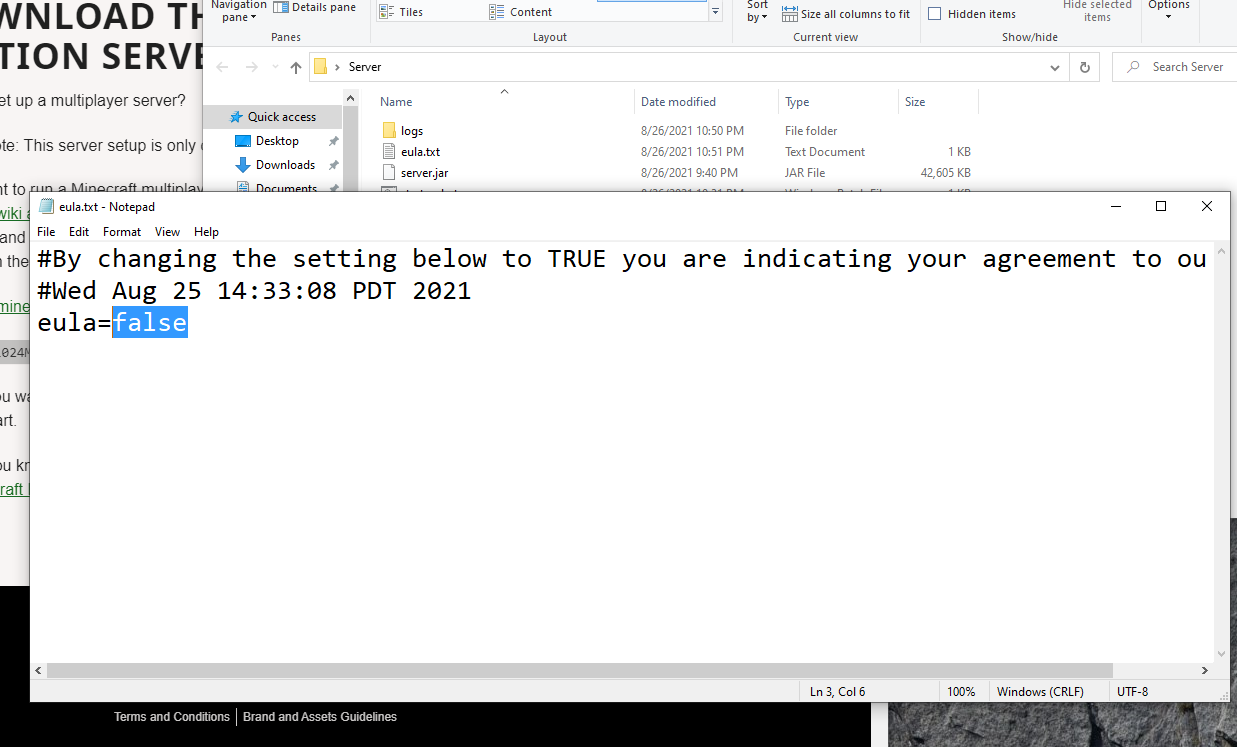Choose the Tiles layout option

(x=401, y=12)
